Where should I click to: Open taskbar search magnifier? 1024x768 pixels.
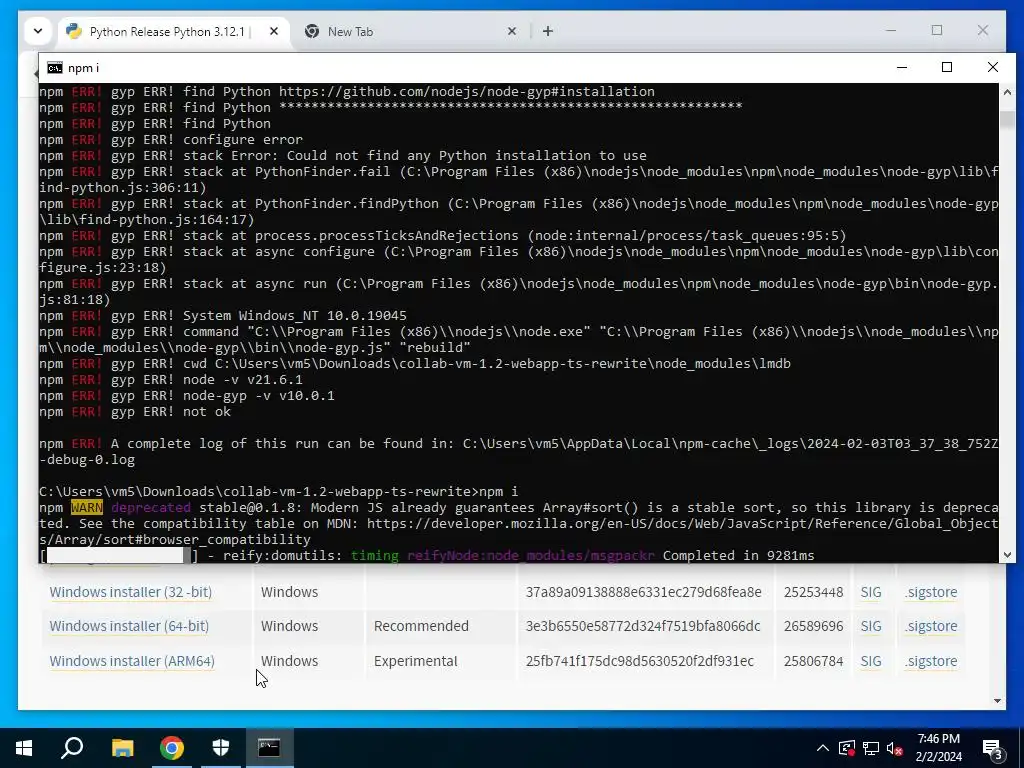tap(72, 748)
